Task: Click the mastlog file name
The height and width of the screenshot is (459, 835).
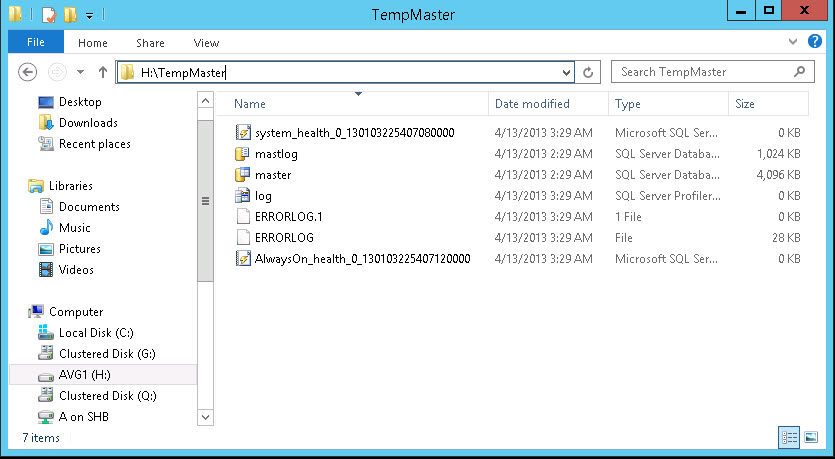Action: (x=276, y=154)
